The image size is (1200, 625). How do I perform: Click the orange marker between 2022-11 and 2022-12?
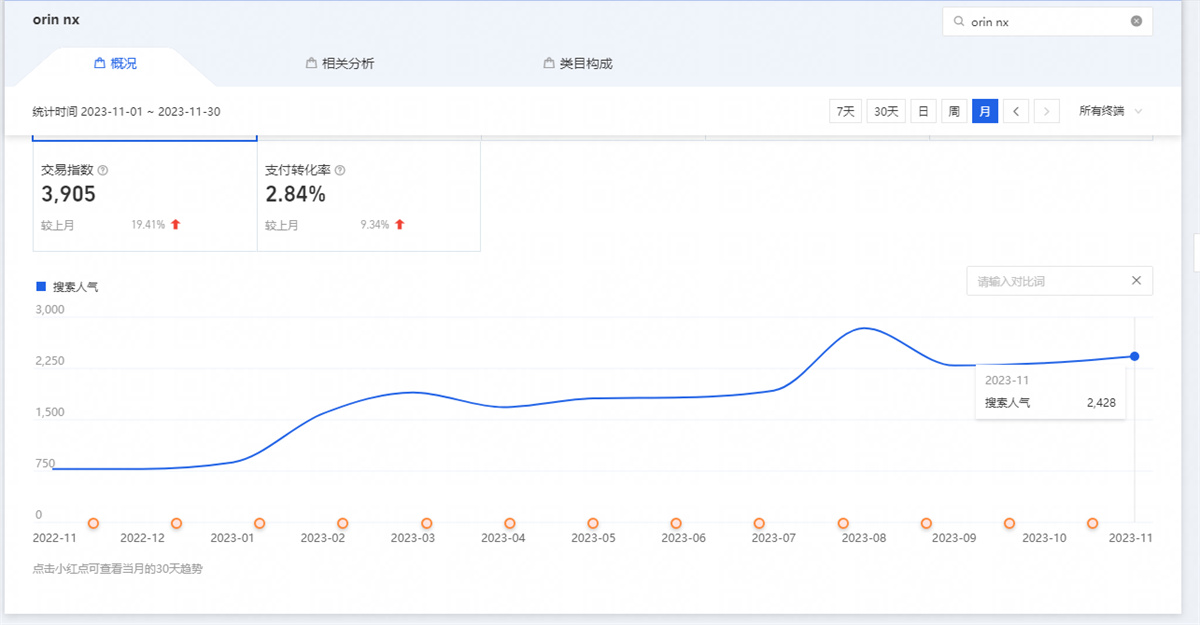pyautogui.click(x=93, y=523)
